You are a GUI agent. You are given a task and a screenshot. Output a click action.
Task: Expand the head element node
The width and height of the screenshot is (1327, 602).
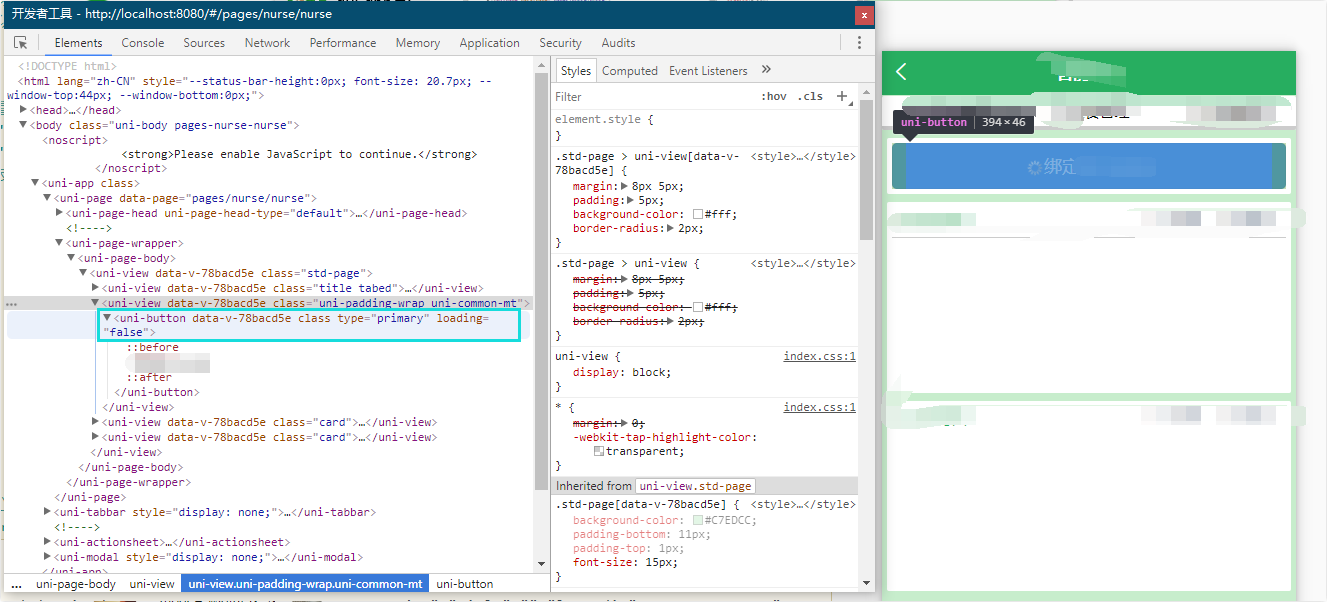24,110
